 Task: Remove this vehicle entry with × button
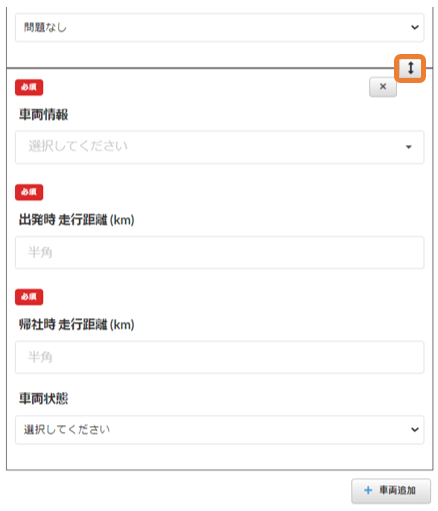point(383,87)
